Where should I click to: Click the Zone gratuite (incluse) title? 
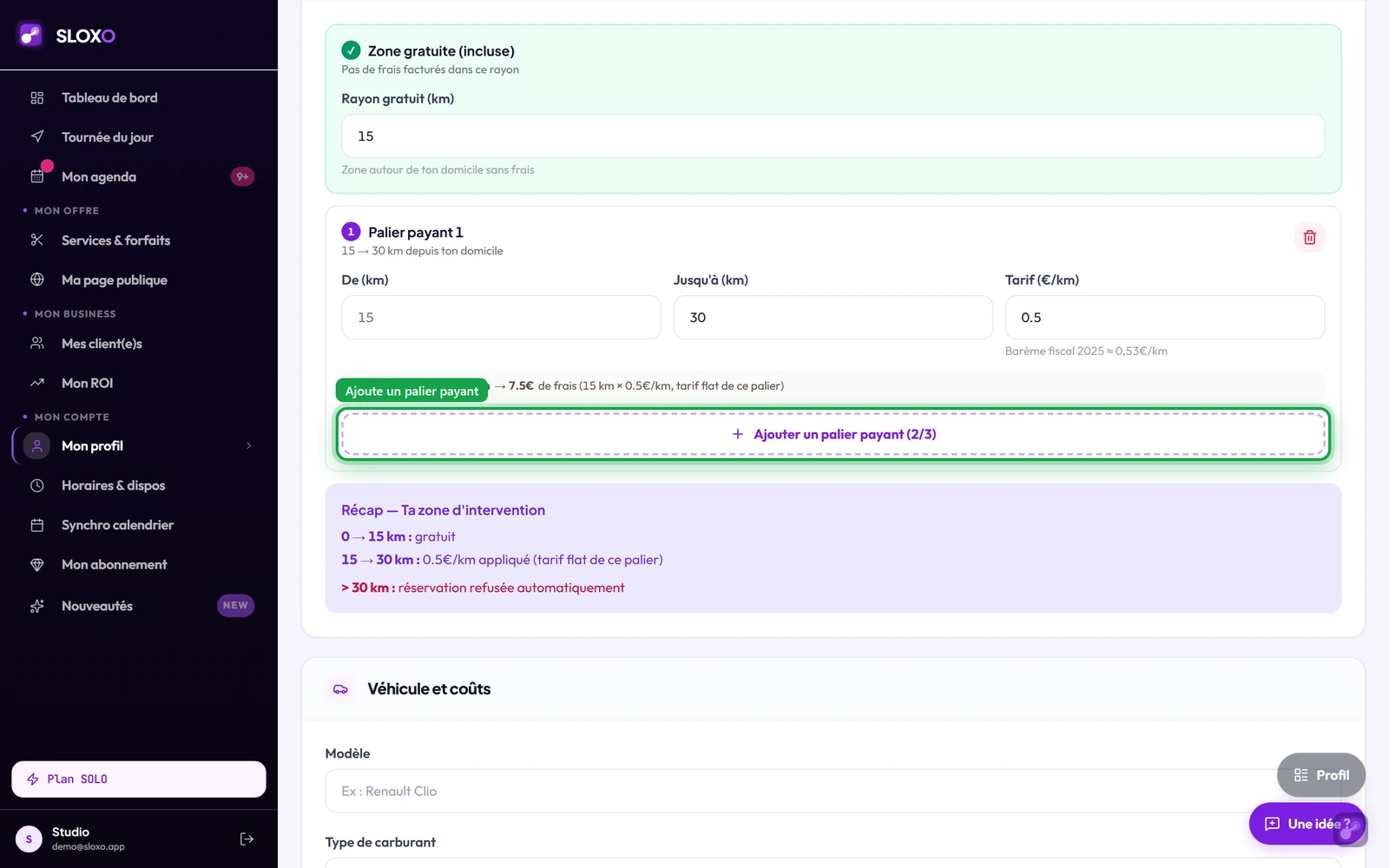(x=441, y=51)
